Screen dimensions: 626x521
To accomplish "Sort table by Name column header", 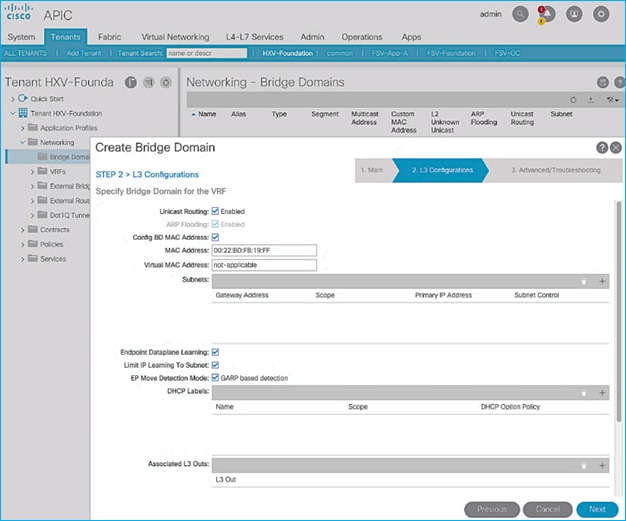I will 207,114.
